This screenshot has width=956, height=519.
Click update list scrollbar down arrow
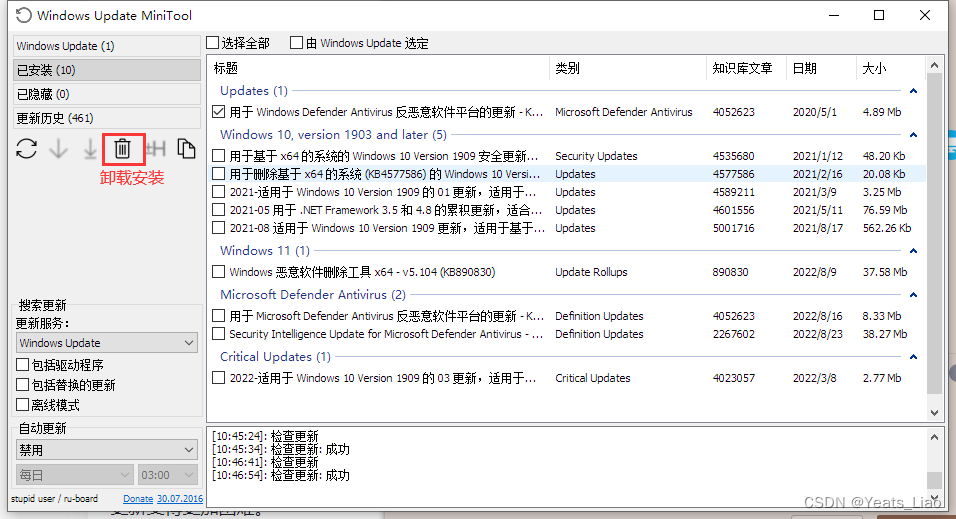pos(934,413)
